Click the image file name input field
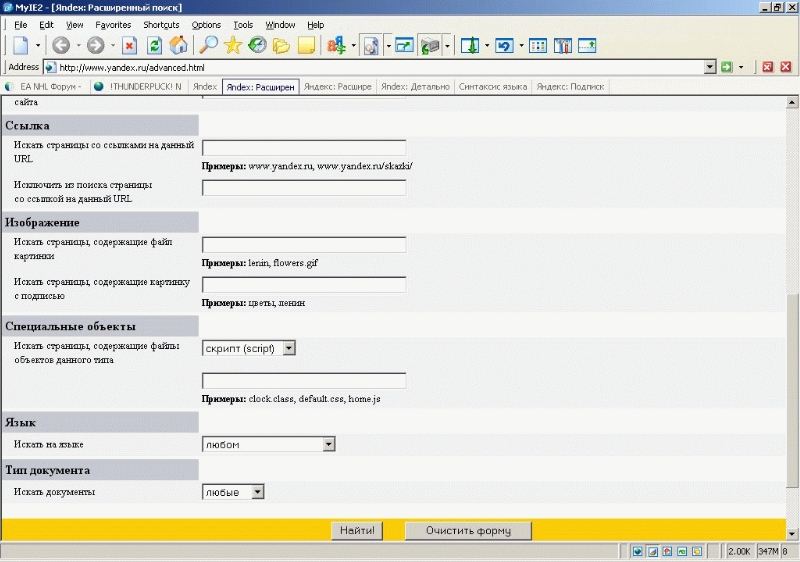The image size is (800, 562). (304, 244)
